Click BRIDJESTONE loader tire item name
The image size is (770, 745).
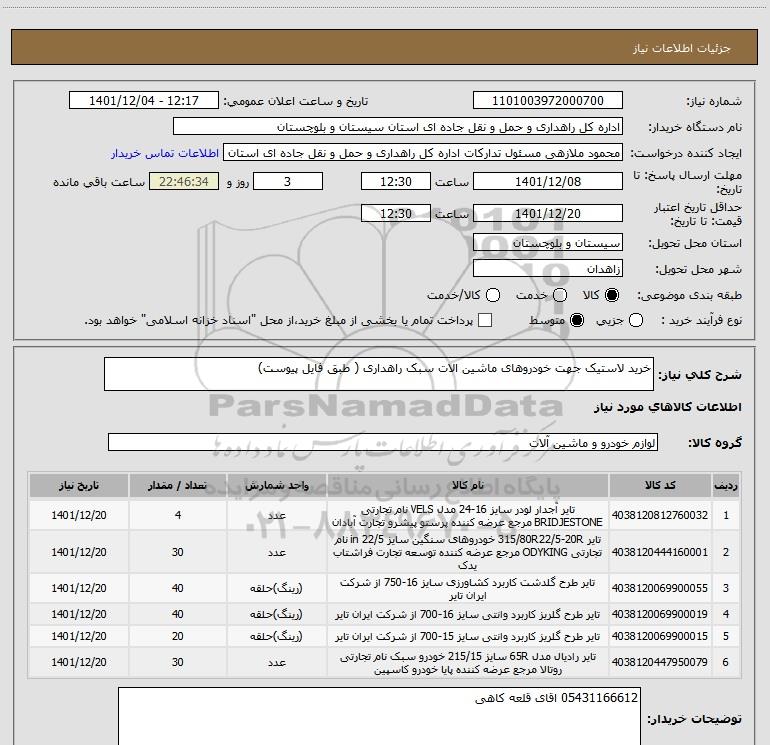tap(468, 516)
